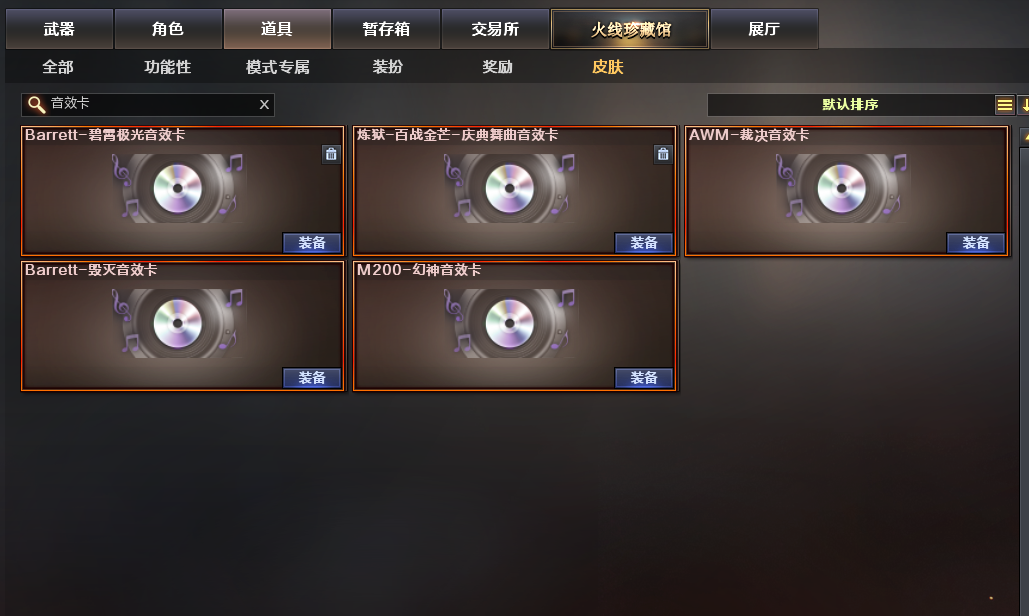Select the 功能性 sub-category

[167, 67]
